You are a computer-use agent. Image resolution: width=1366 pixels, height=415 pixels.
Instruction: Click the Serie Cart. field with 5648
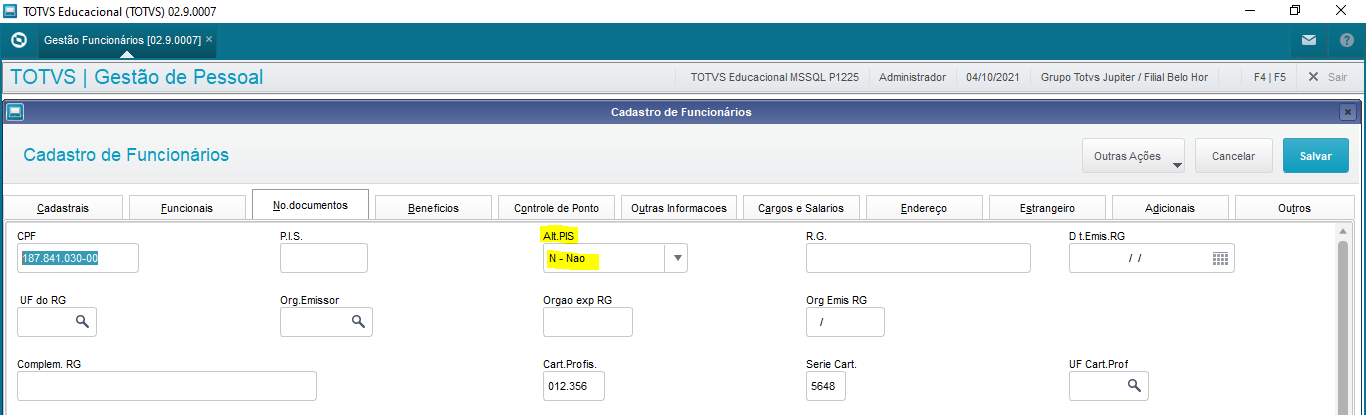click(x=826, y=386)
